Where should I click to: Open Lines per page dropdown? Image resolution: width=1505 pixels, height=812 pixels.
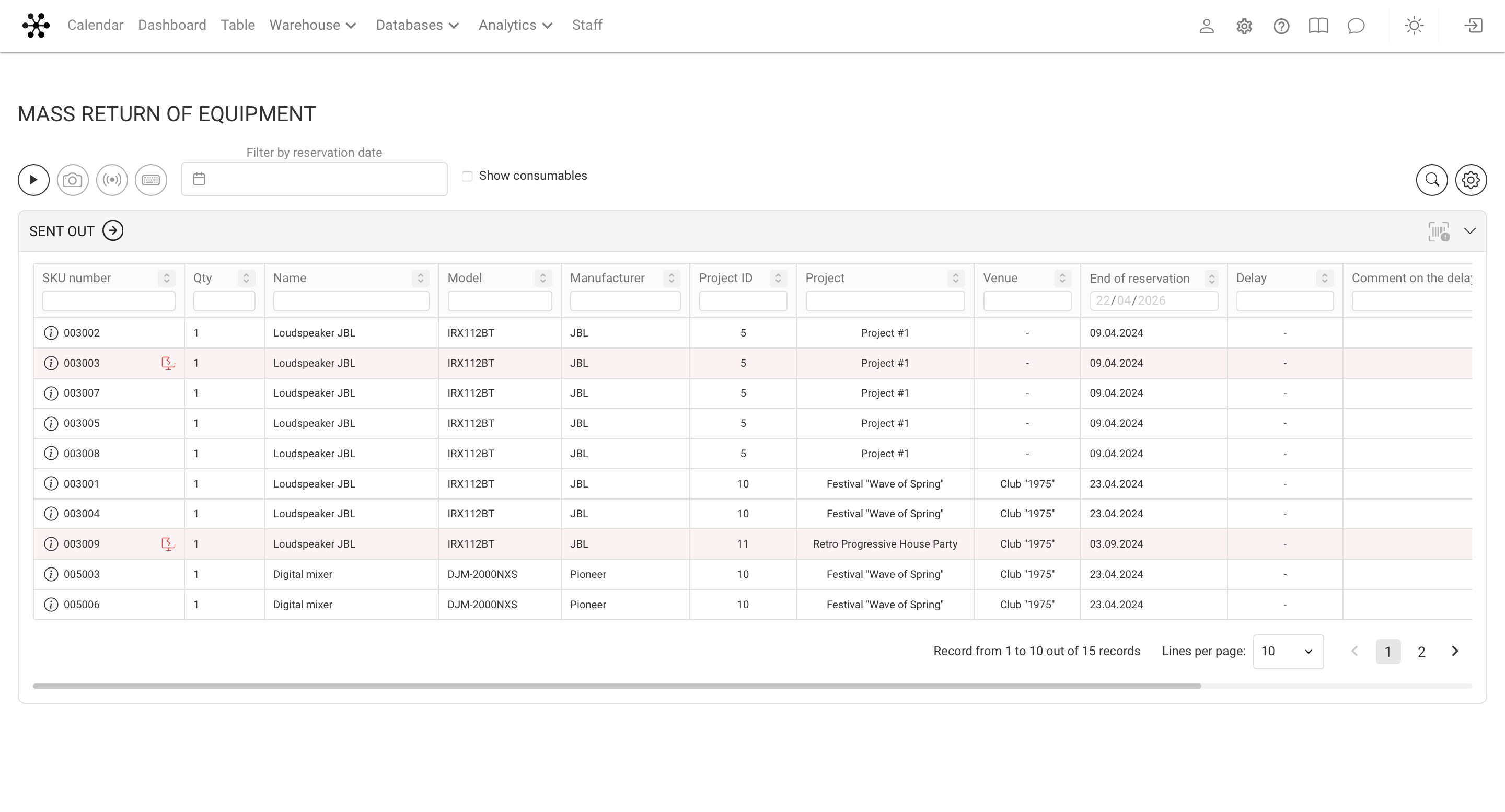[x=1288, y=652]
